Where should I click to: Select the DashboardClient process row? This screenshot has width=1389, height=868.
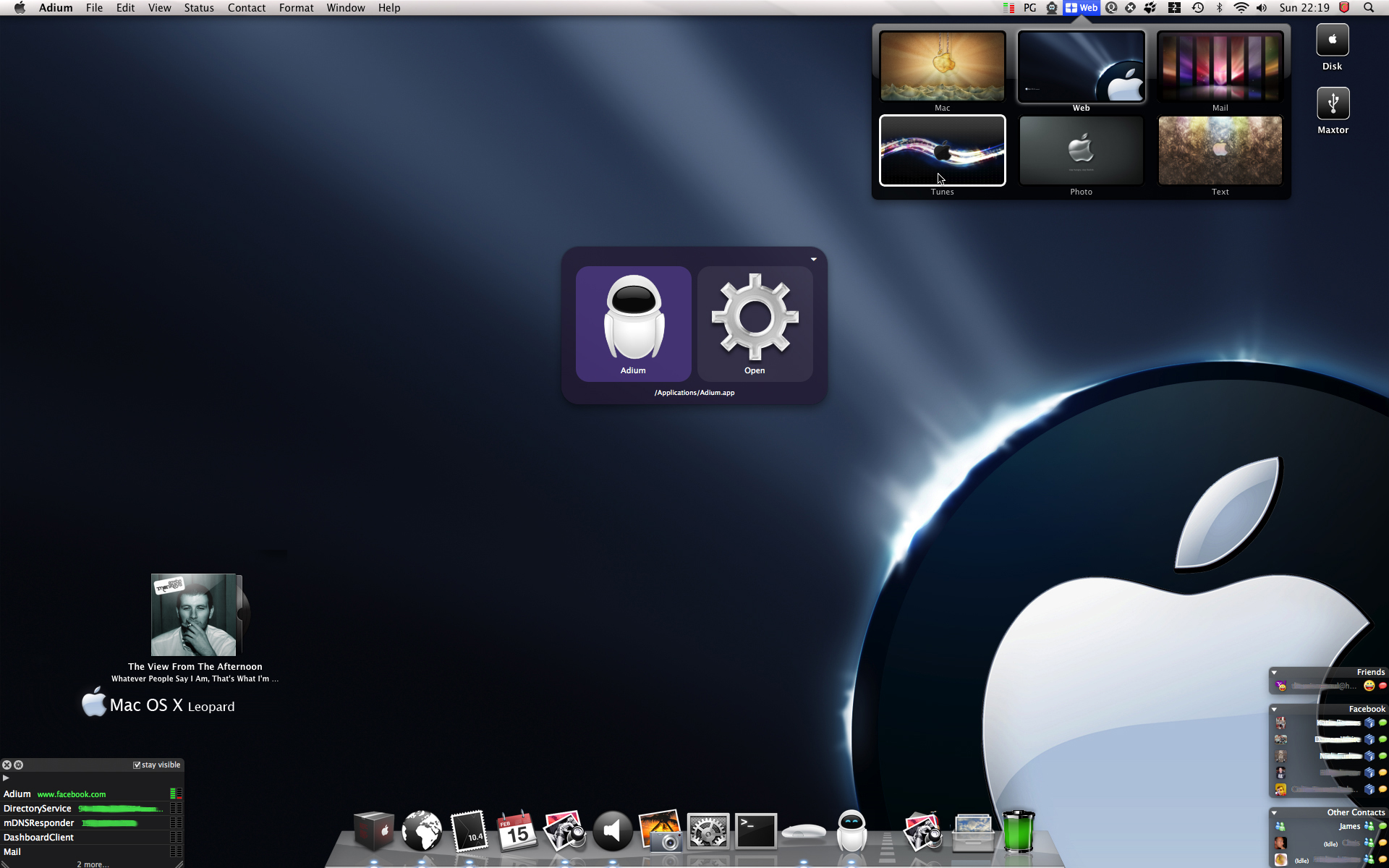click(92, 838)
